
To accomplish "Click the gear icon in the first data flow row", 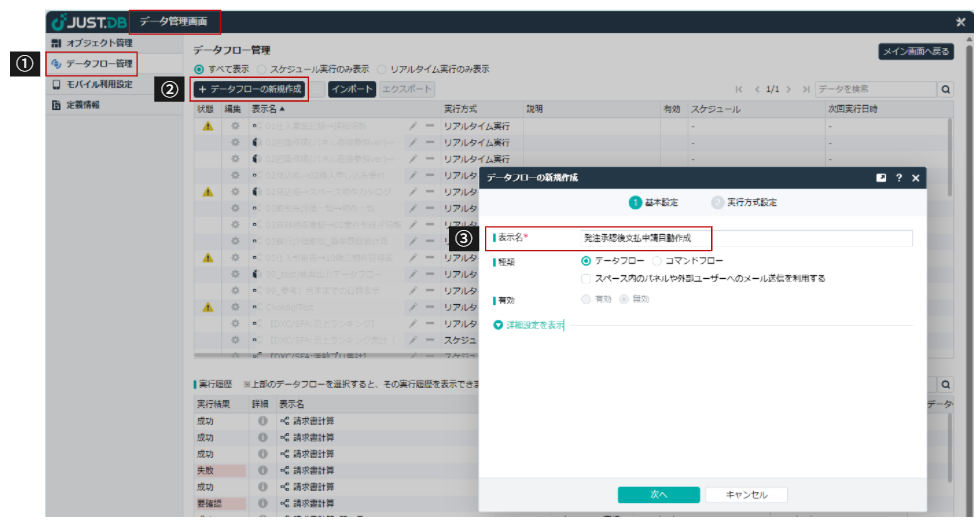I will click(x=235, y=127).
